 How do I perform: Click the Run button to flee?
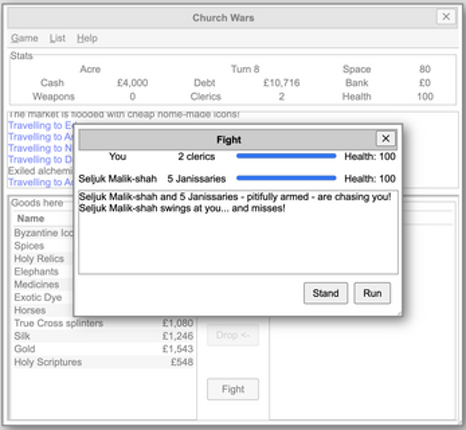pyautogui.click(x=372, y=293)
